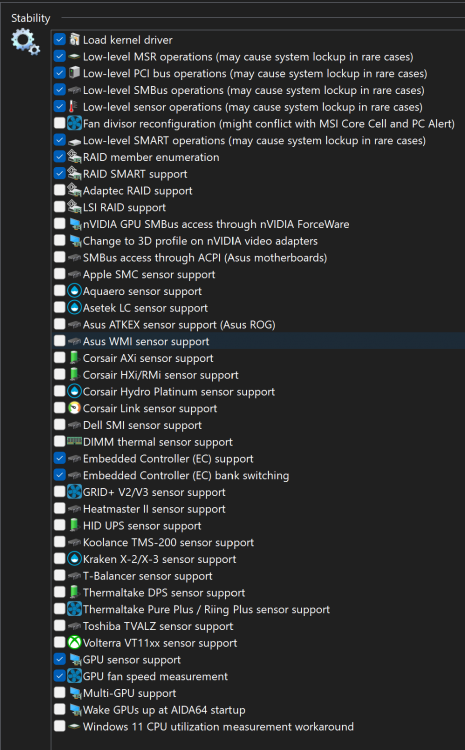Click the nVIDIA GPU SMBus access icon
This screenshot has width=465, height=750.
coord(75,223)
